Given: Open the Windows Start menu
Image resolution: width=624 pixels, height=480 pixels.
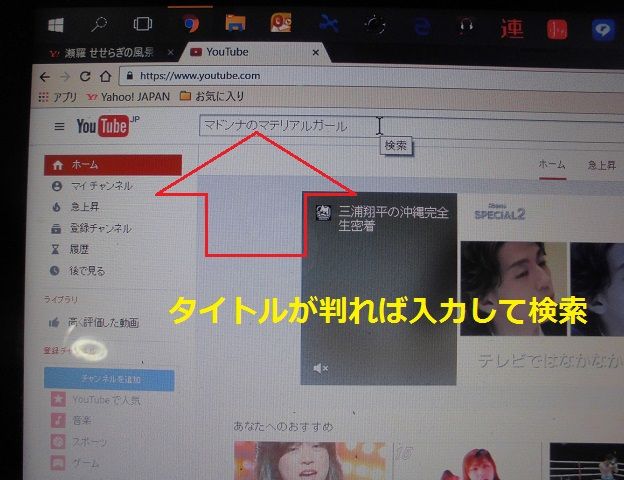Looking at the screenshot, I should pyautogui.click(x=56, y=25).
